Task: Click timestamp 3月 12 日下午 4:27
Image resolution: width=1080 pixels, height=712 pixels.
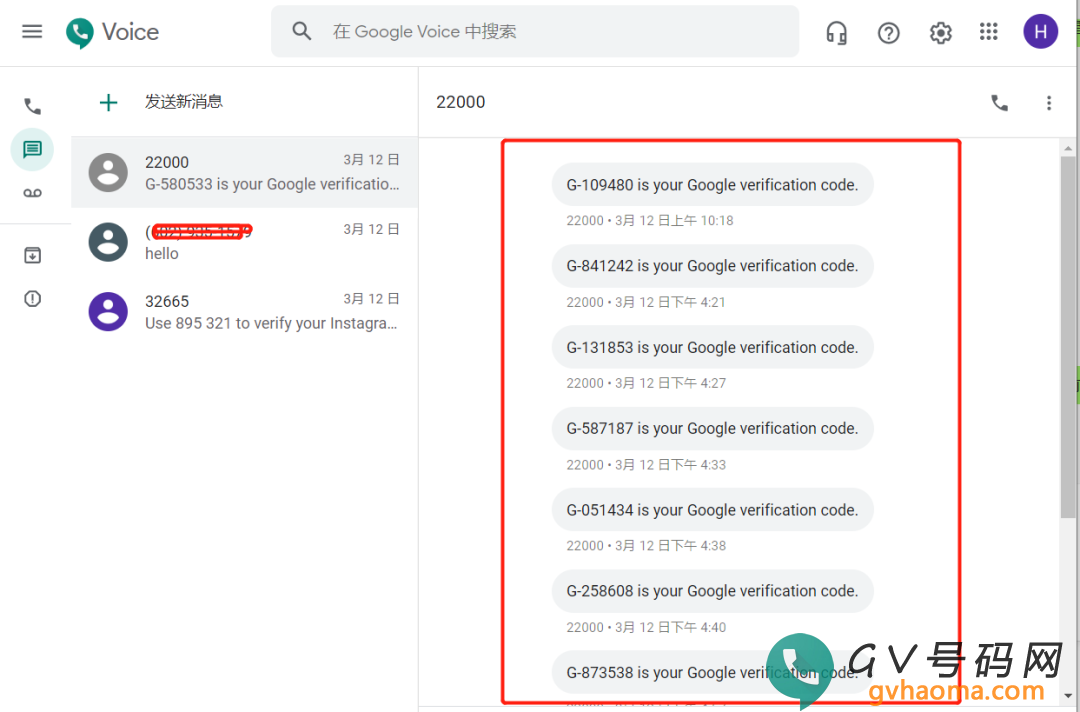Action: (670, 384)
